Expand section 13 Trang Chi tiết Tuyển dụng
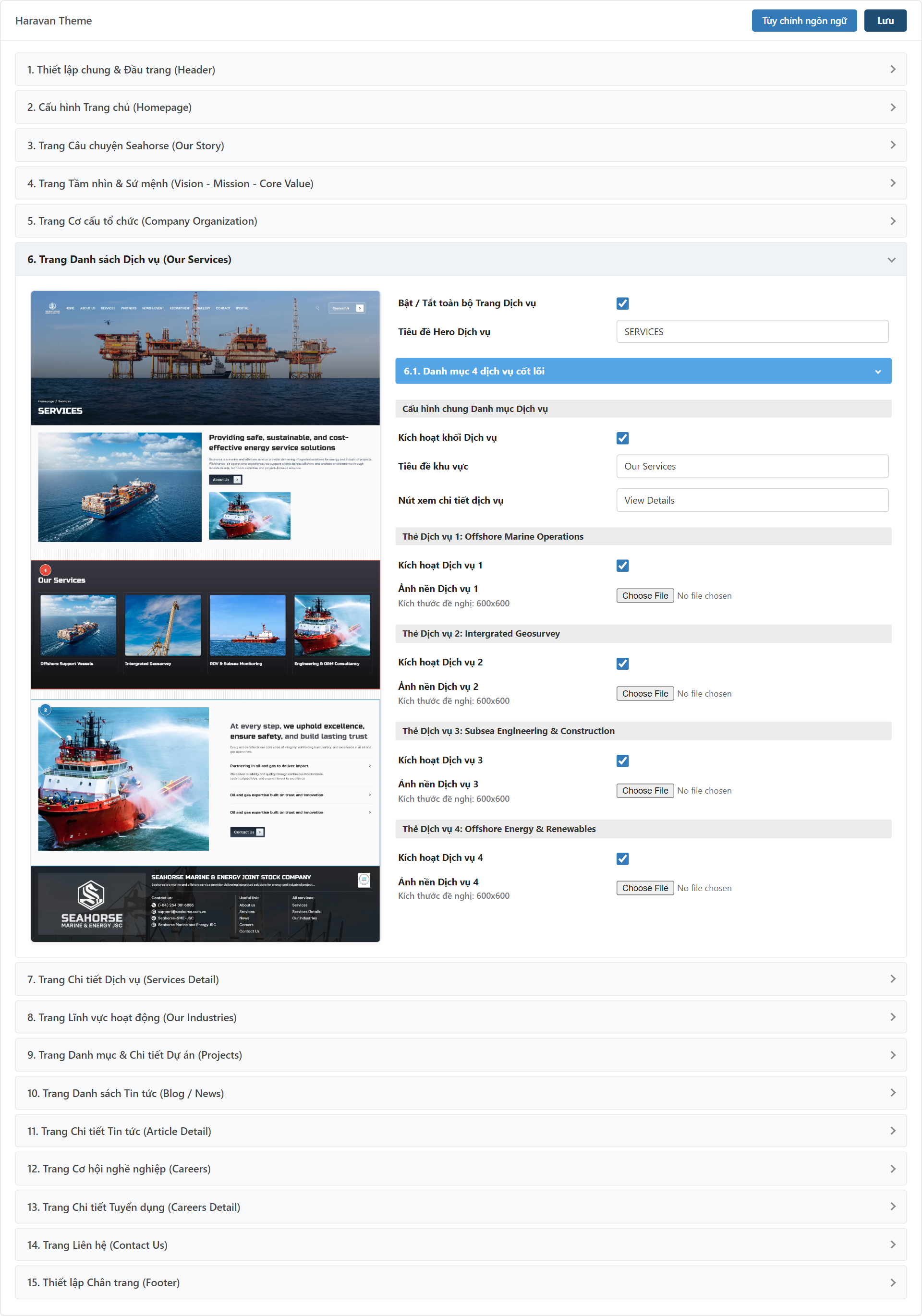The height and width of the screenshot is (1316, 922). pos(461,1207)
